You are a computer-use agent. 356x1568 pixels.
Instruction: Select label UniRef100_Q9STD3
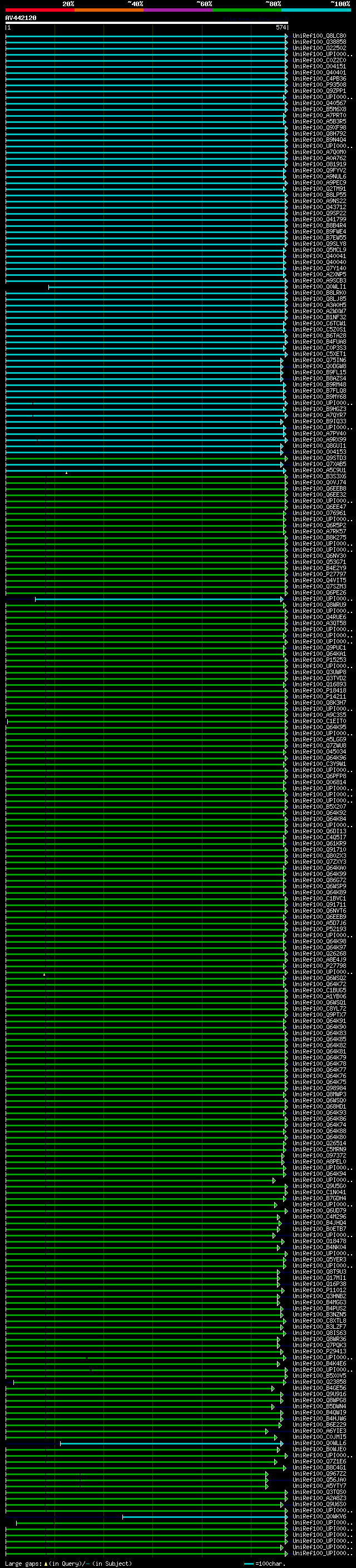coord(319,458)
